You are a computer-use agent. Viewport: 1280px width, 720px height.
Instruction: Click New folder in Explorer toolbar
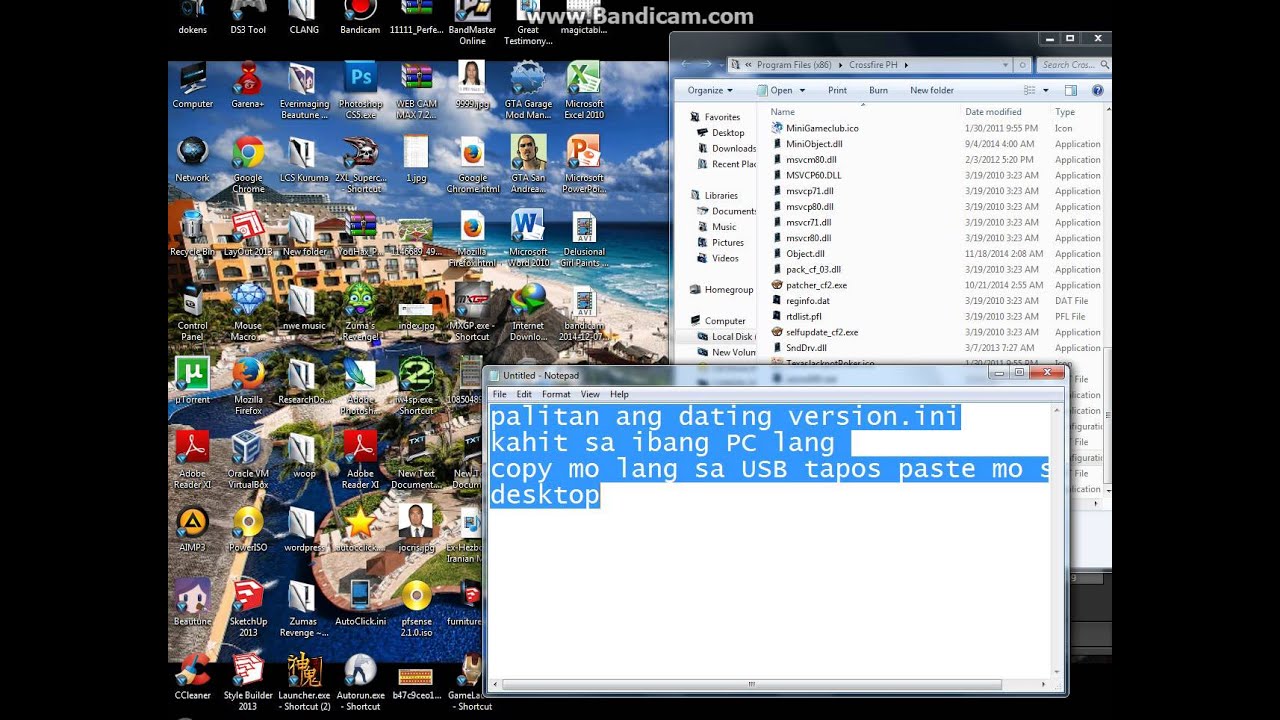click(x=931, y=90)
